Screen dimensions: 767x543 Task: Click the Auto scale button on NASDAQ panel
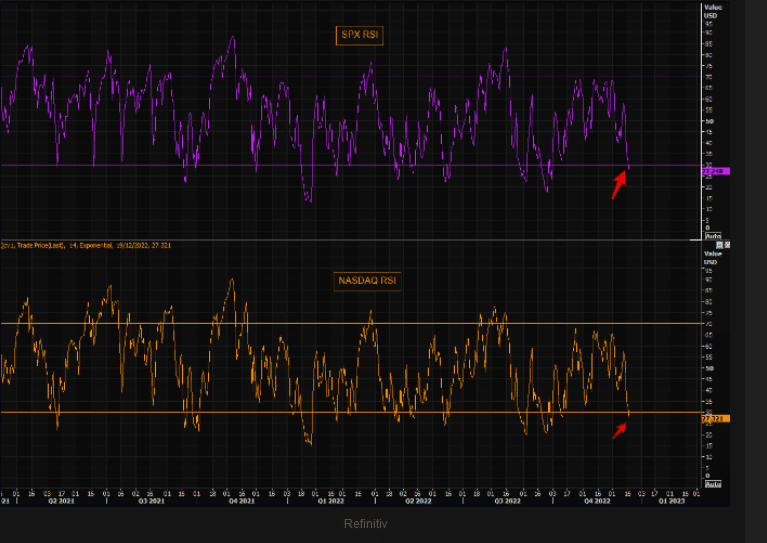click(713, 484)
